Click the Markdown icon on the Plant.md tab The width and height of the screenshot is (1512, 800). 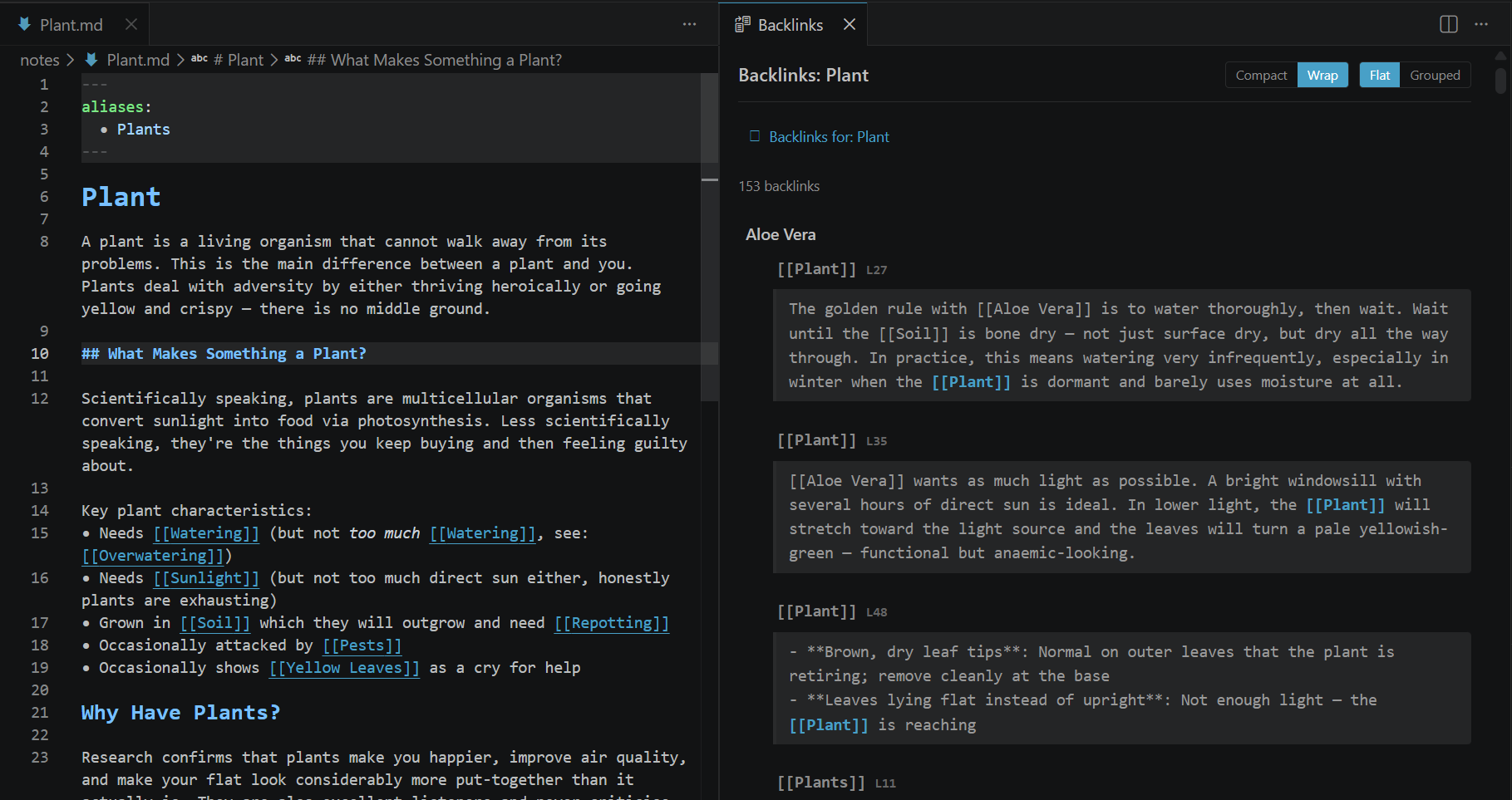(x=22, y=24)
